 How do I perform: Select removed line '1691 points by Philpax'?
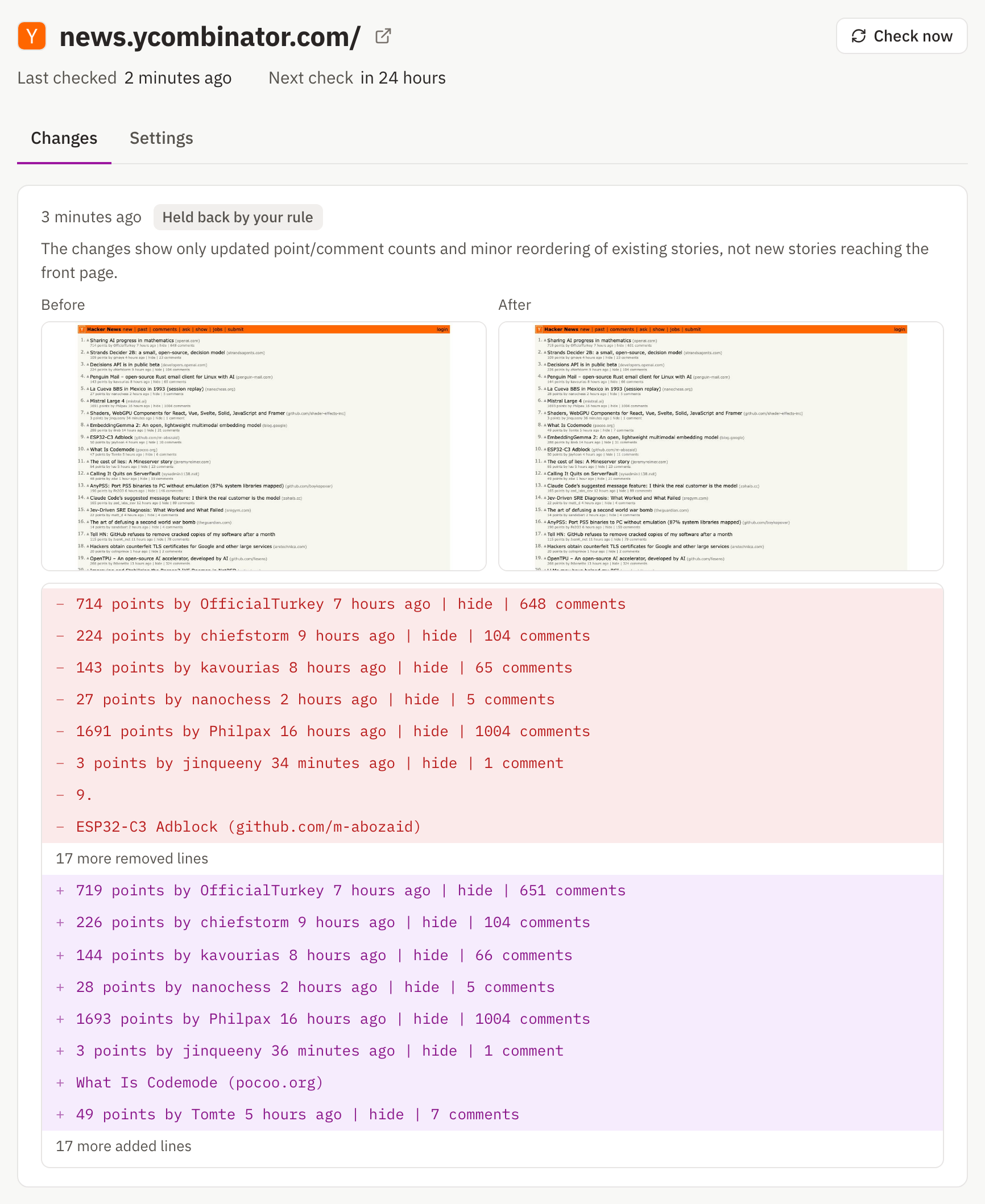pos(492,731)
